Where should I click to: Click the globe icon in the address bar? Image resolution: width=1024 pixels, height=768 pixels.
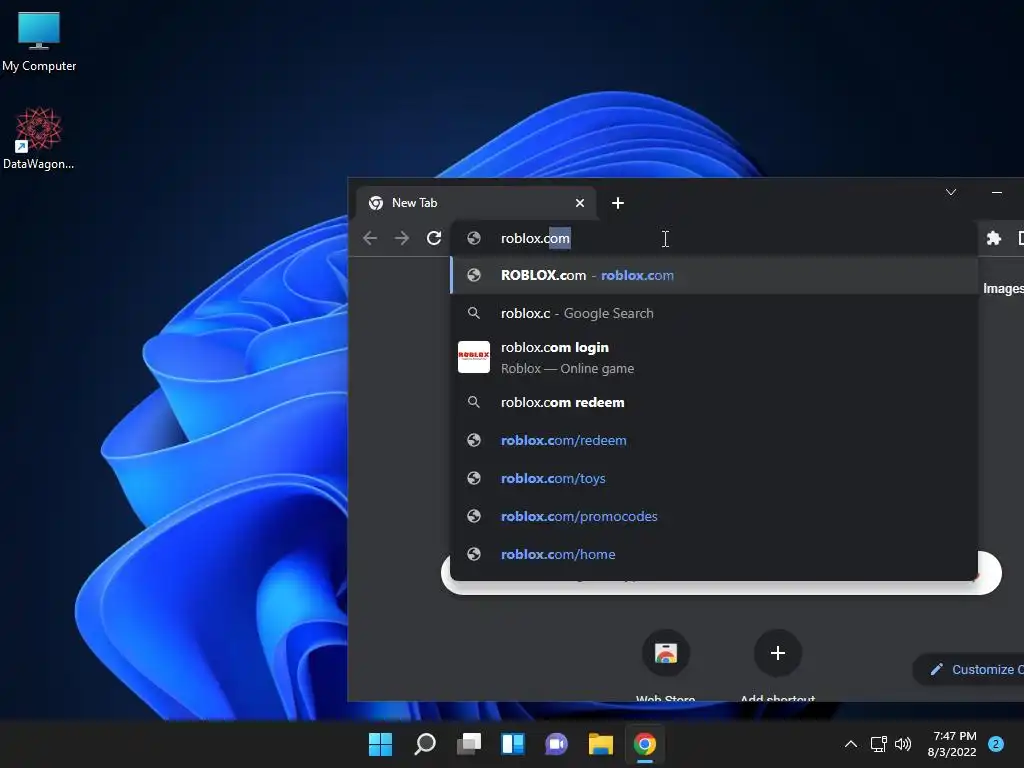[x=474, y=238]
